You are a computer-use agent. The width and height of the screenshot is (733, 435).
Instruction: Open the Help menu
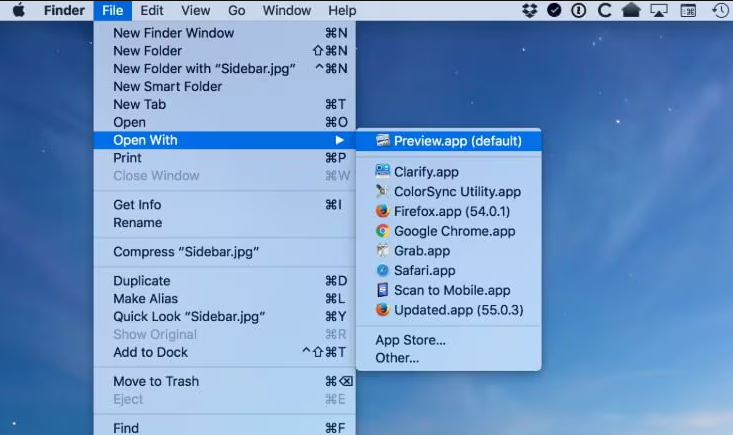[x=342, y=10]
